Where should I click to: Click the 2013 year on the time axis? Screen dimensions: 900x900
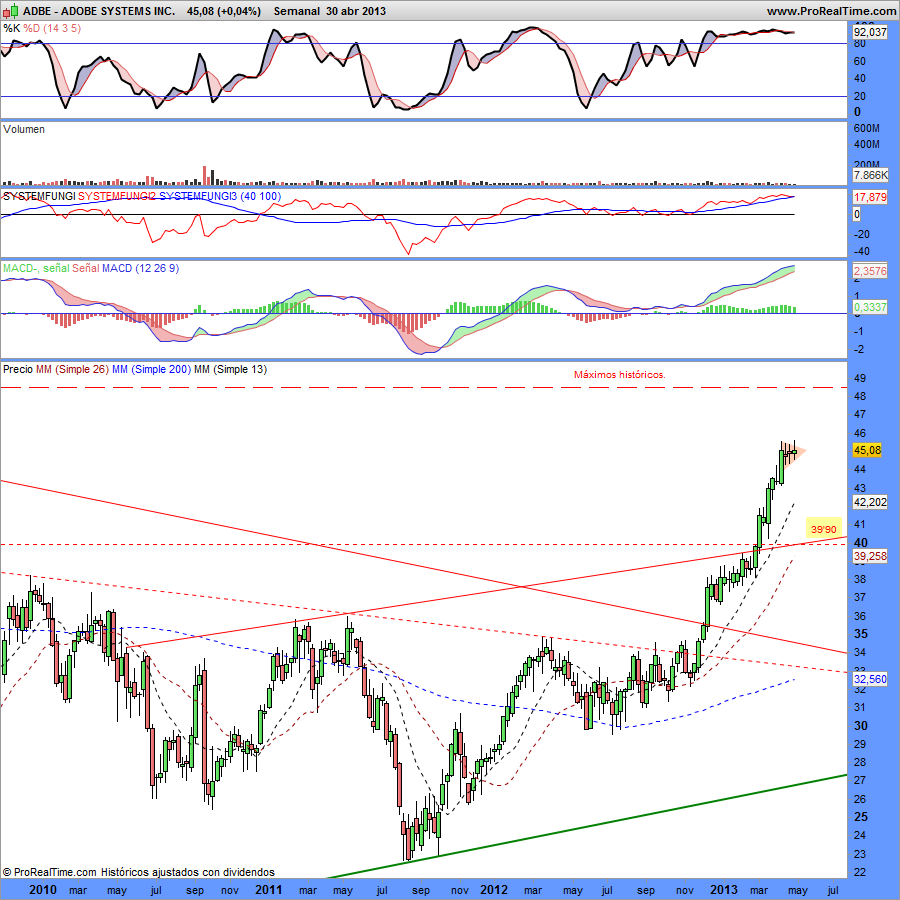(722, 888)
